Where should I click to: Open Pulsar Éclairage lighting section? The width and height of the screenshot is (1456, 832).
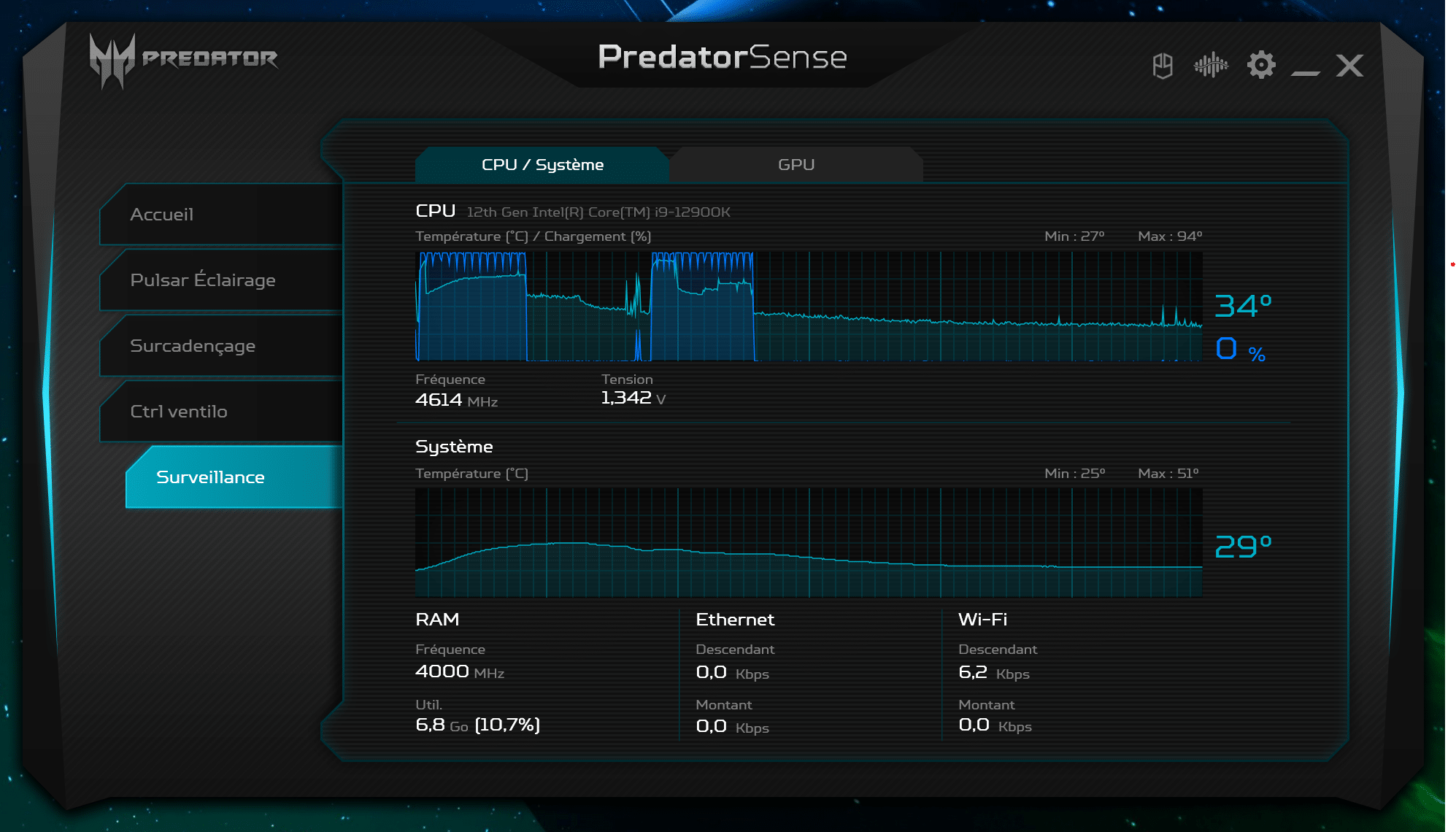(x=221, y=280)
